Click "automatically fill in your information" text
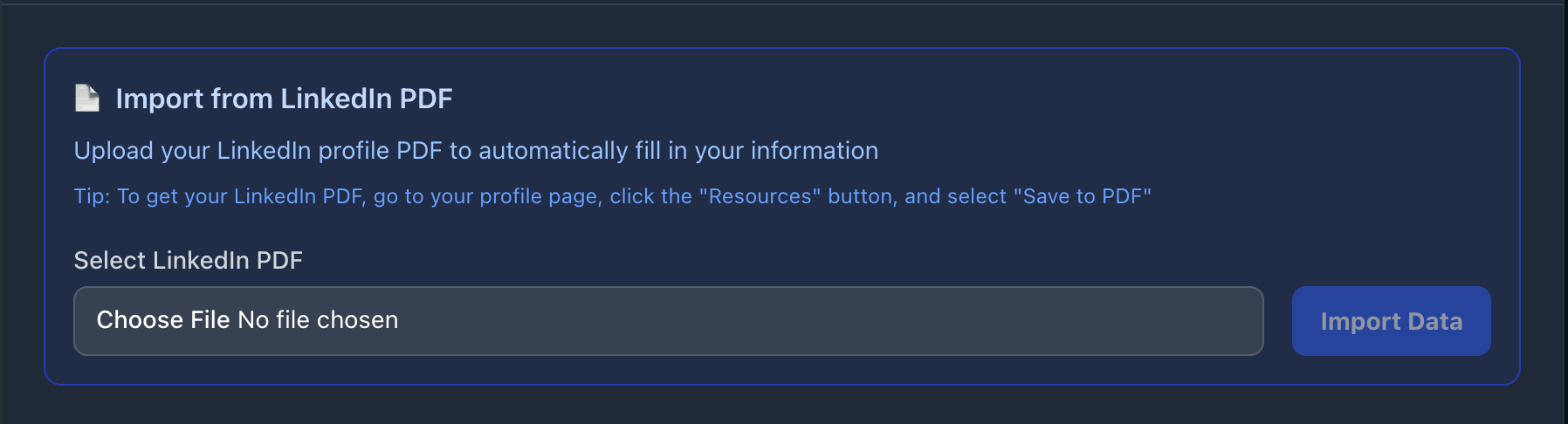1568x424 pixels. (678, 151)
